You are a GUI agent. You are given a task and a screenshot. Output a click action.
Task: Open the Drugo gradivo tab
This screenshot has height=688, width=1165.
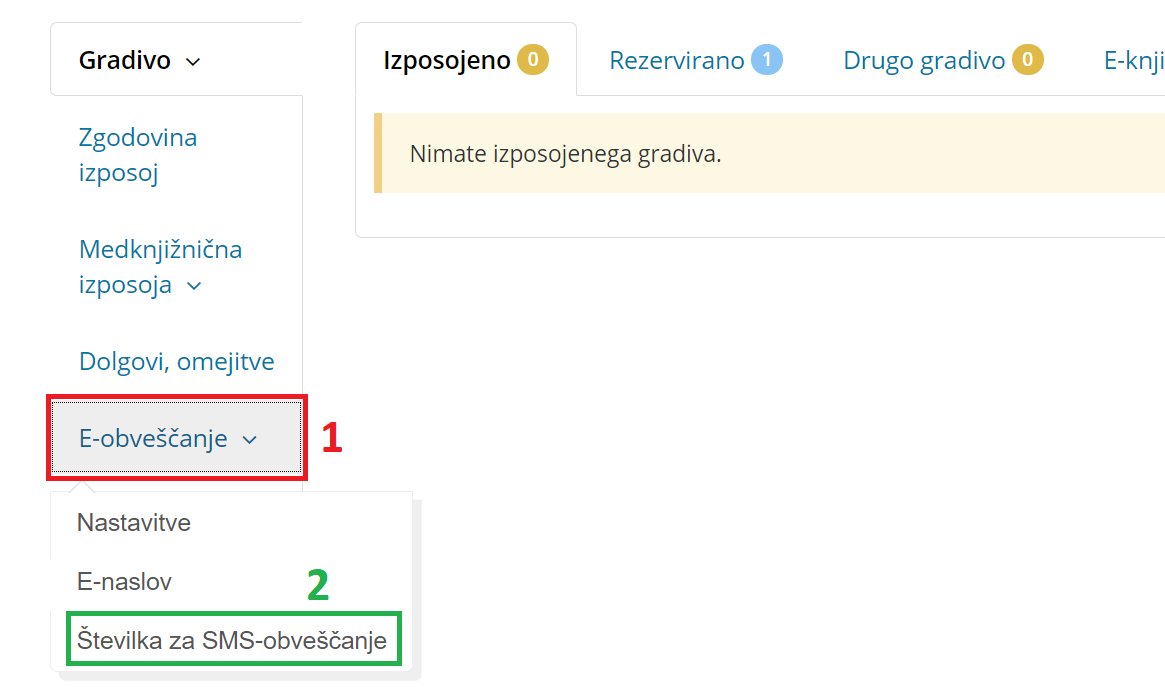[943, 59]
